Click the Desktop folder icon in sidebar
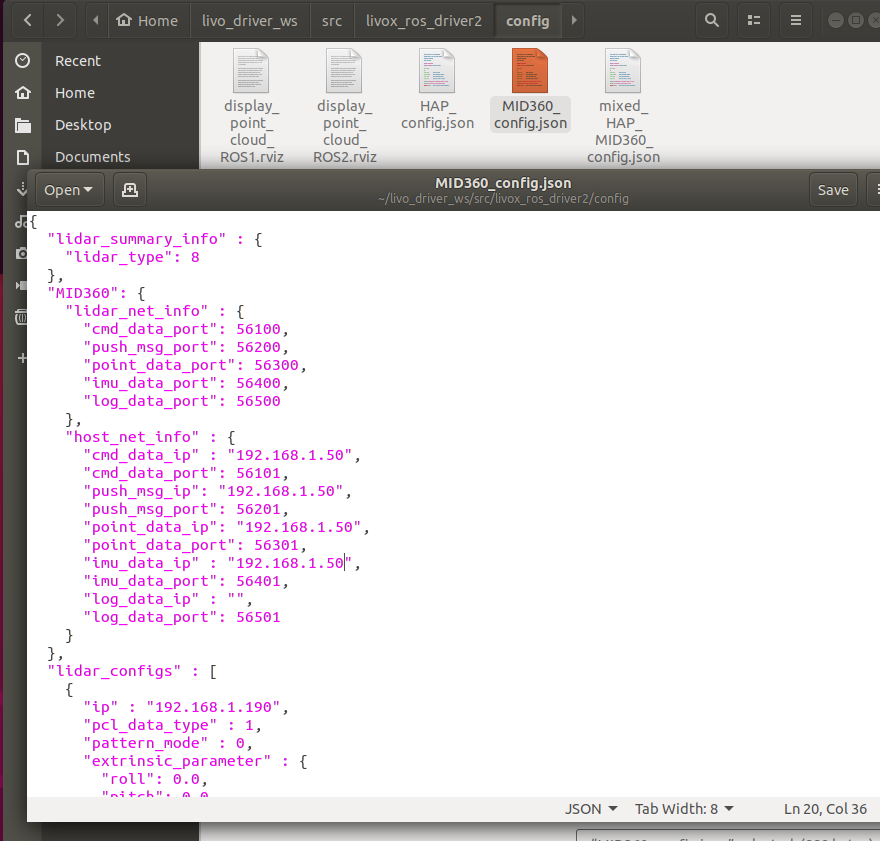The image size is (880, 841). coord(22,125)
